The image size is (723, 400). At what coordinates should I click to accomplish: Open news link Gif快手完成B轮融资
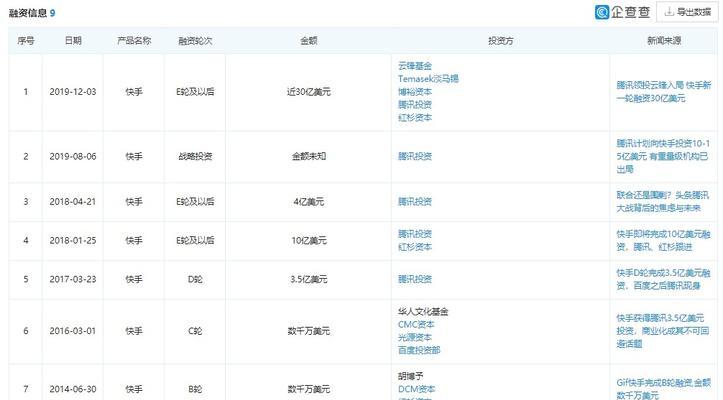[664, 389]
